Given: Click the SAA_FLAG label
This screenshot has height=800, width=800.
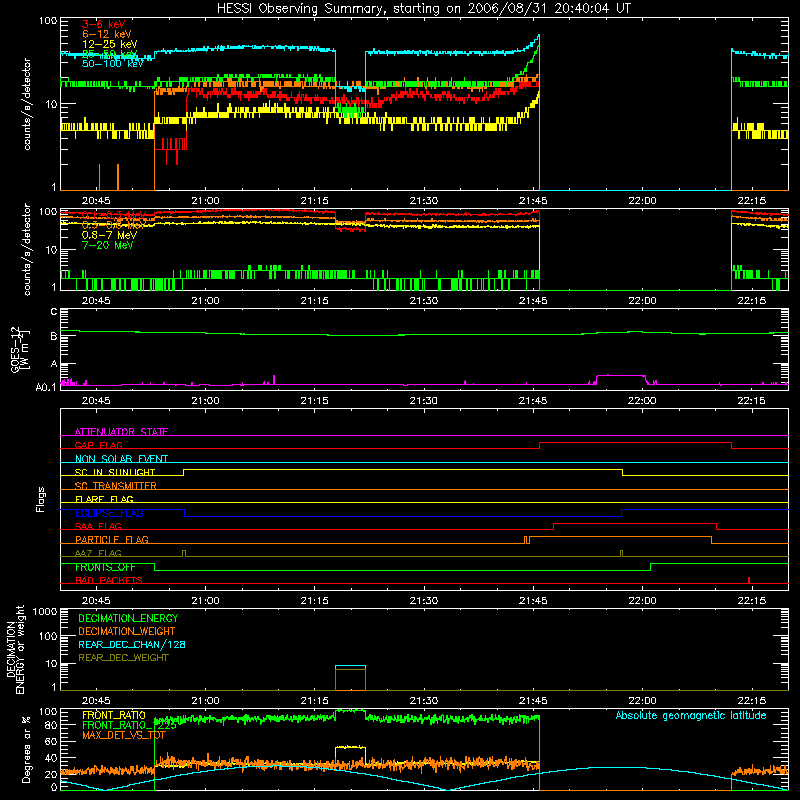Looking at the screenshot, I should coord(98,526).
